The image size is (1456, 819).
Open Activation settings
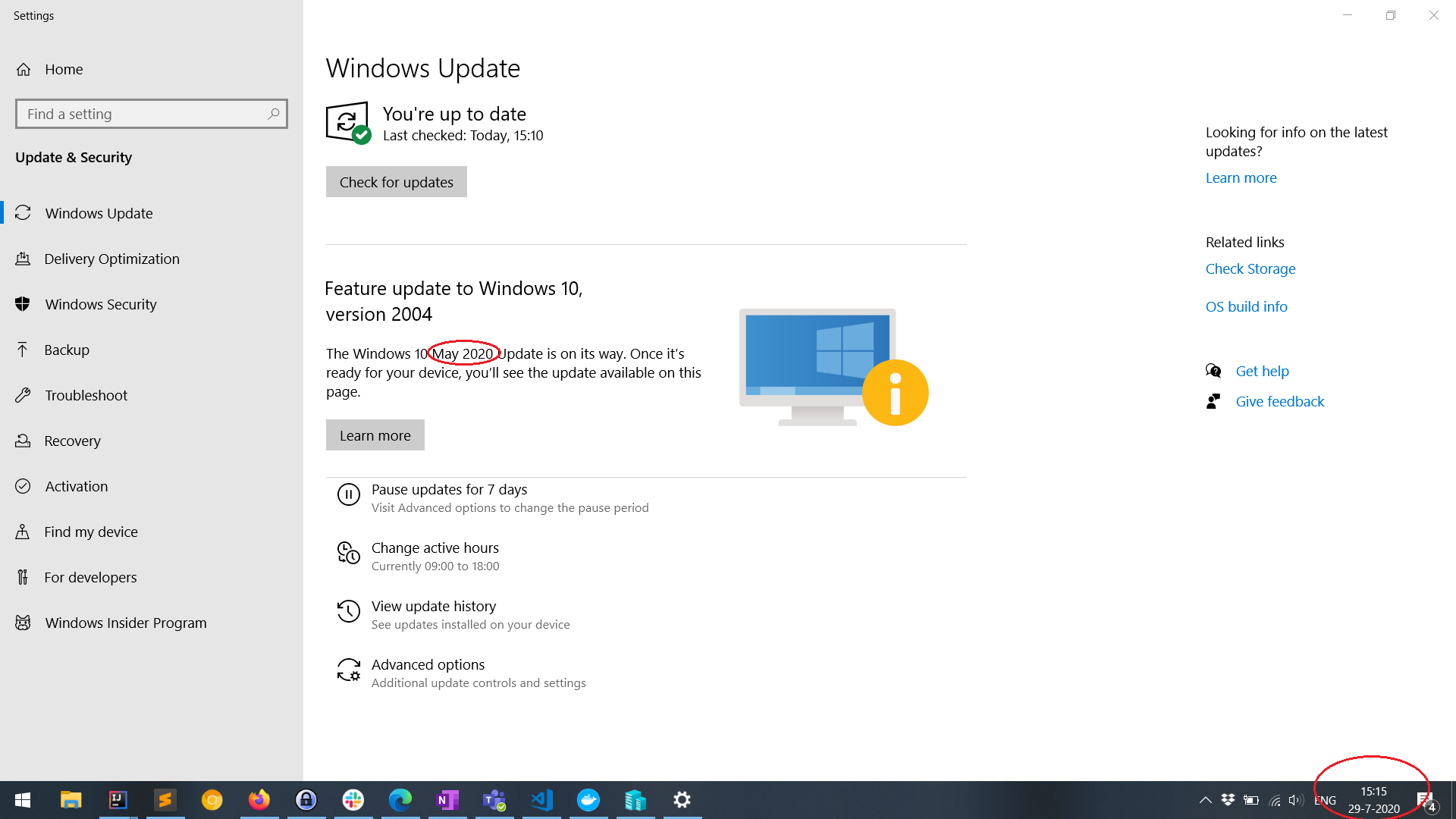152,486
